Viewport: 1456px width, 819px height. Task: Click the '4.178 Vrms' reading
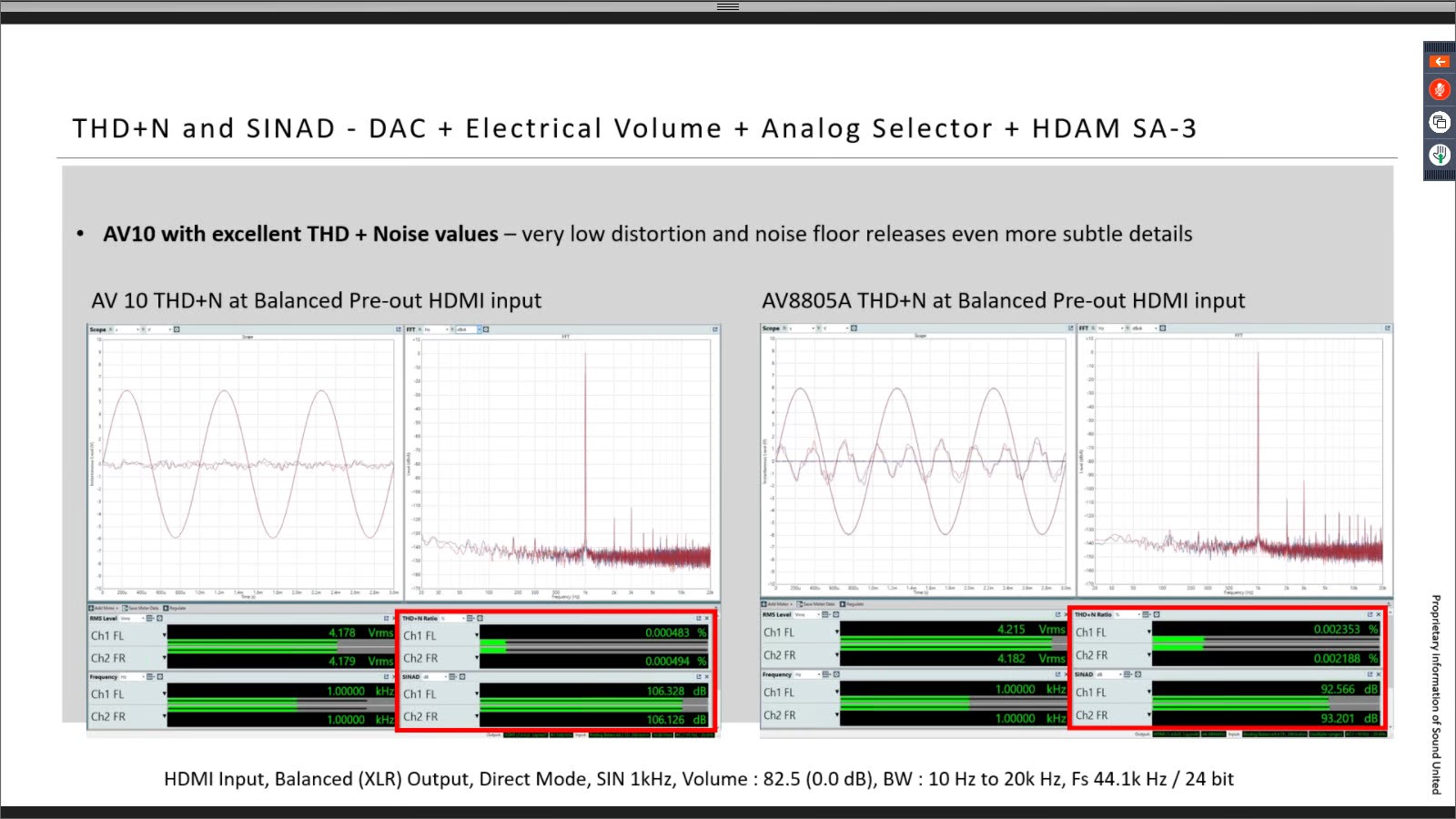[360, 632]
